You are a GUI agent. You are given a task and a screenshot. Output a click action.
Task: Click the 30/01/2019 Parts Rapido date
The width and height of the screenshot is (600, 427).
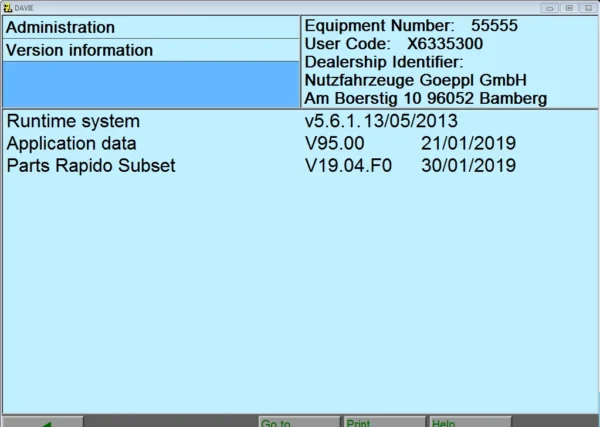tap(468, 166)
